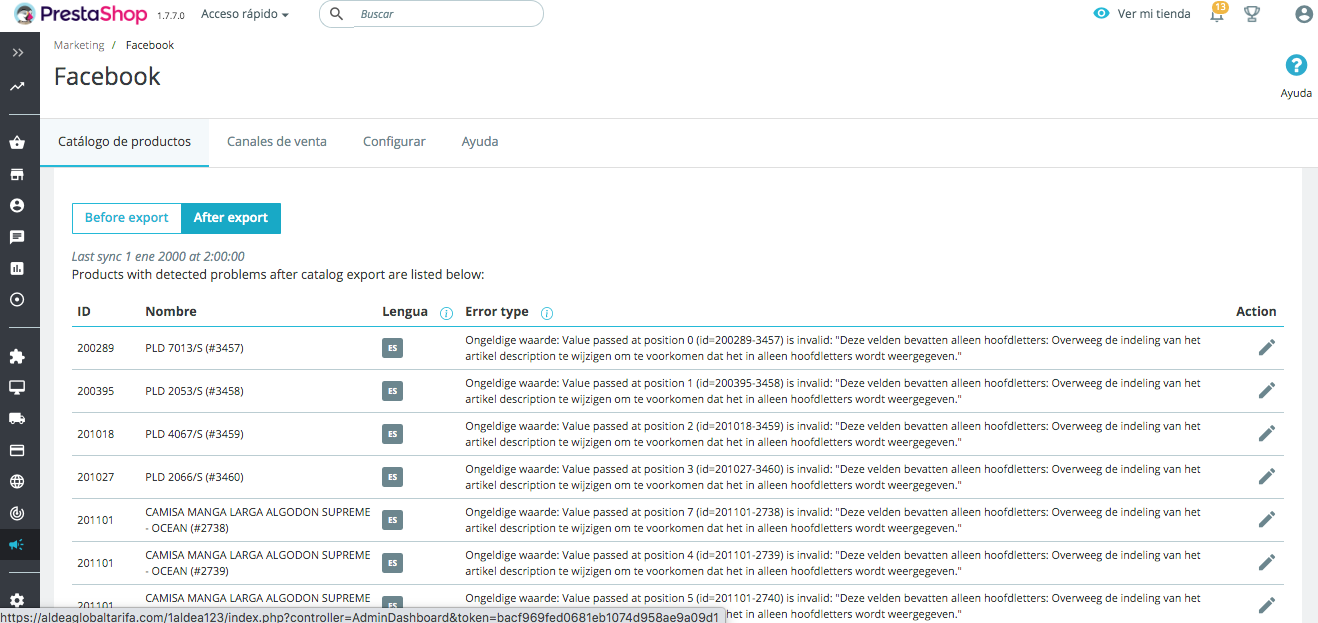This screenshot has height=623, width=1318.
Task: Switch to the Ayuda tab
Action: pos(480,142)
